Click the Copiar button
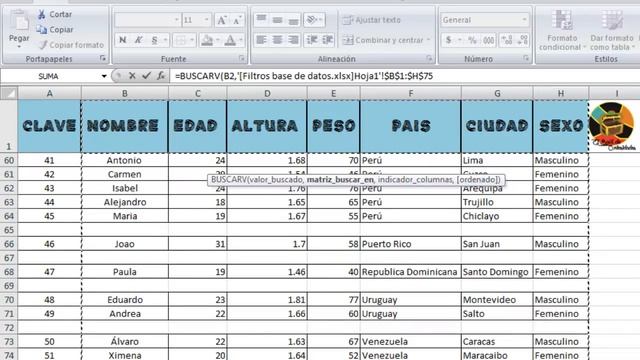This screenshot has width=640, height=360. click(55, 29)
